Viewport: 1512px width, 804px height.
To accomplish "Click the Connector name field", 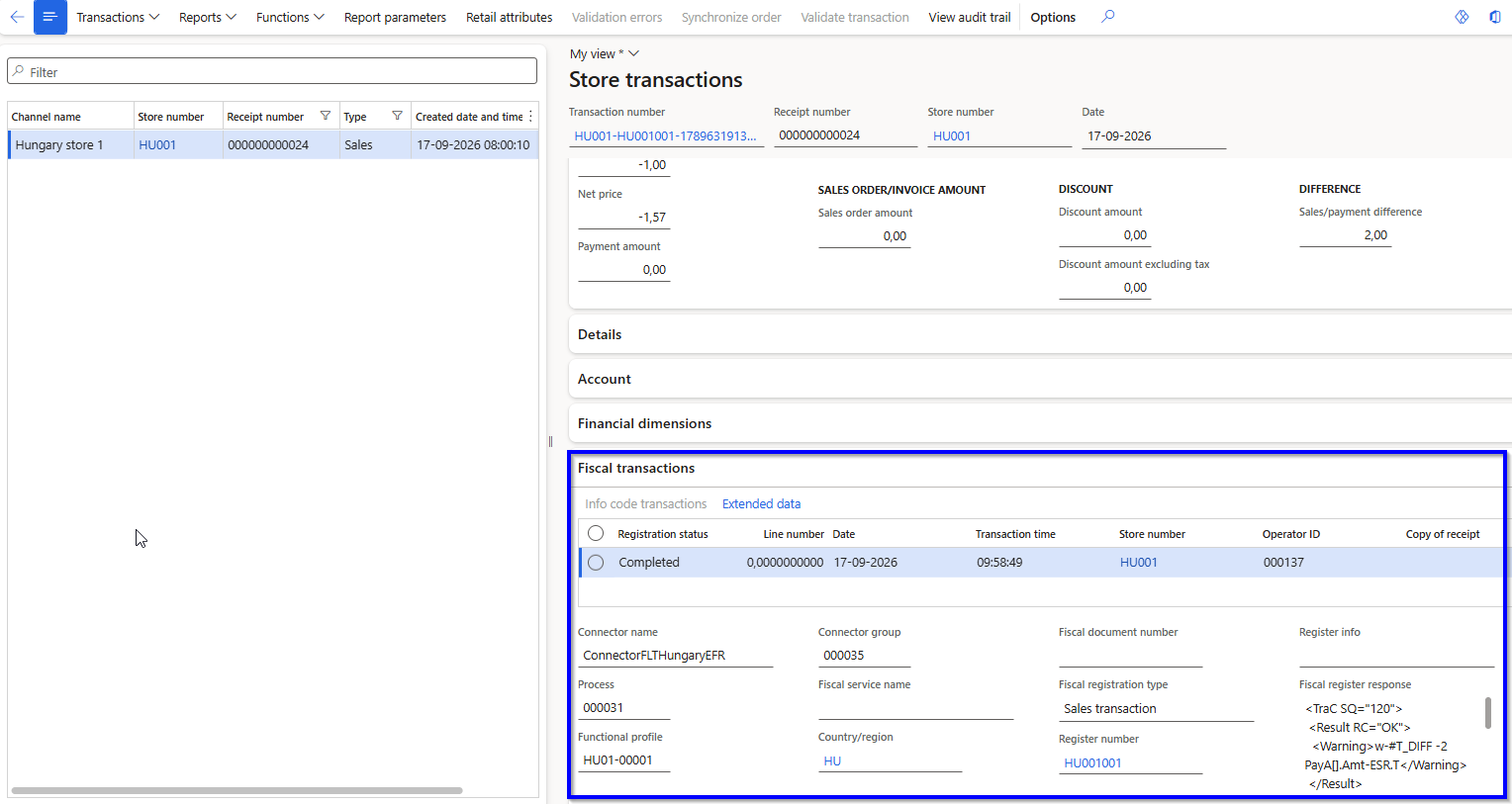I will click(x=675, y=655).
